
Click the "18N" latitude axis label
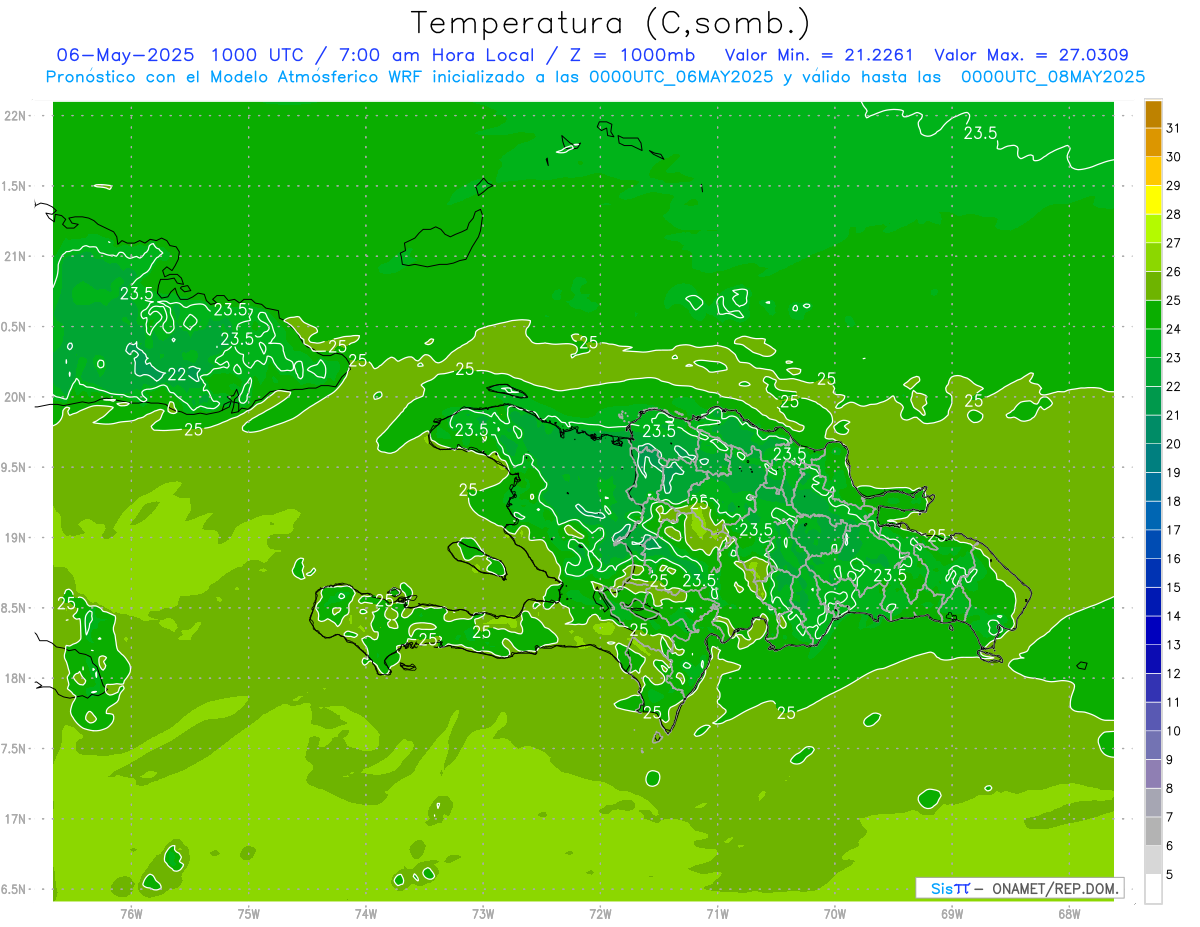[x=15, y=678]
